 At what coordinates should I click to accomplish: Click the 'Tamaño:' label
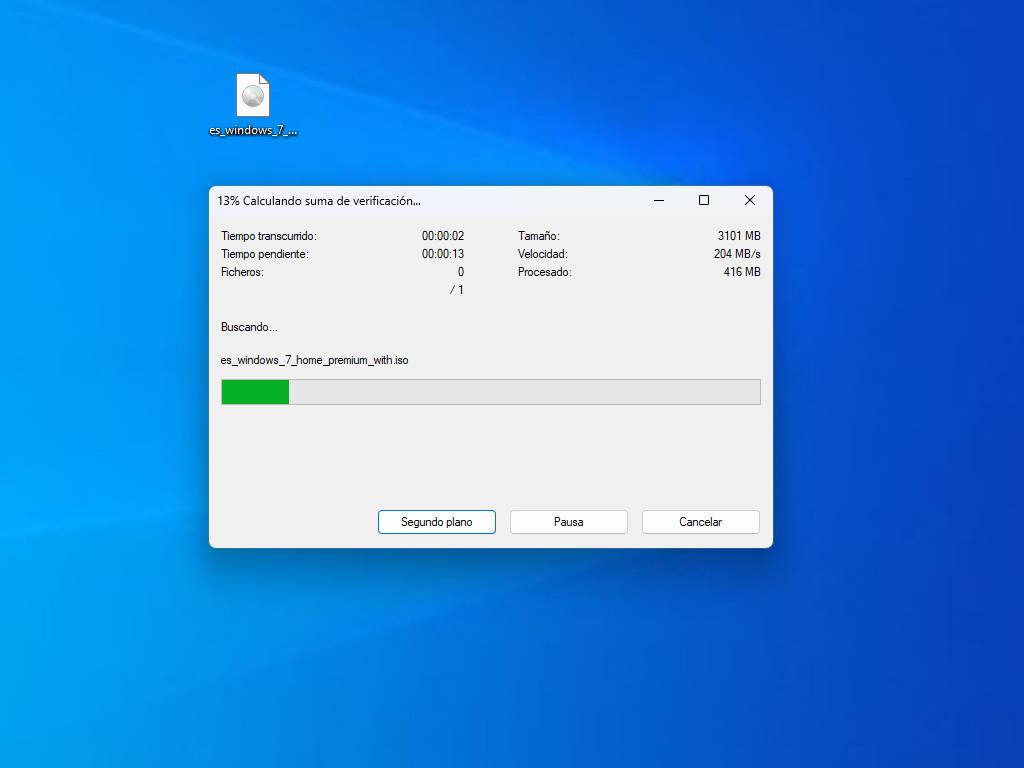click(539, 236)
